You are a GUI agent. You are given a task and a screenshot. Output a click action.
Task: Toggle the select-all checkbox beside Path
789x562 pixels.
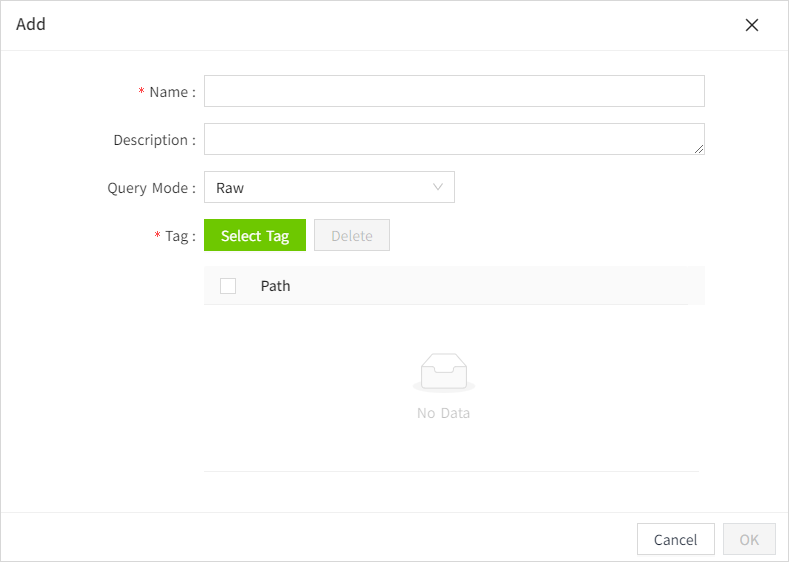(x=228, y=286)
